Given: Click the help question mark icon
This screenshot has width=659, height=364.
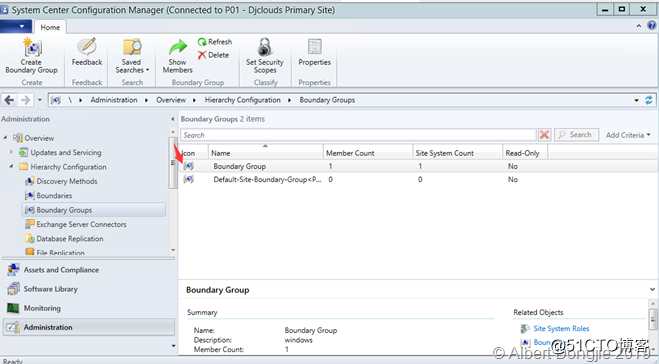Looking at the screenshot, I should tap(652, 26).
